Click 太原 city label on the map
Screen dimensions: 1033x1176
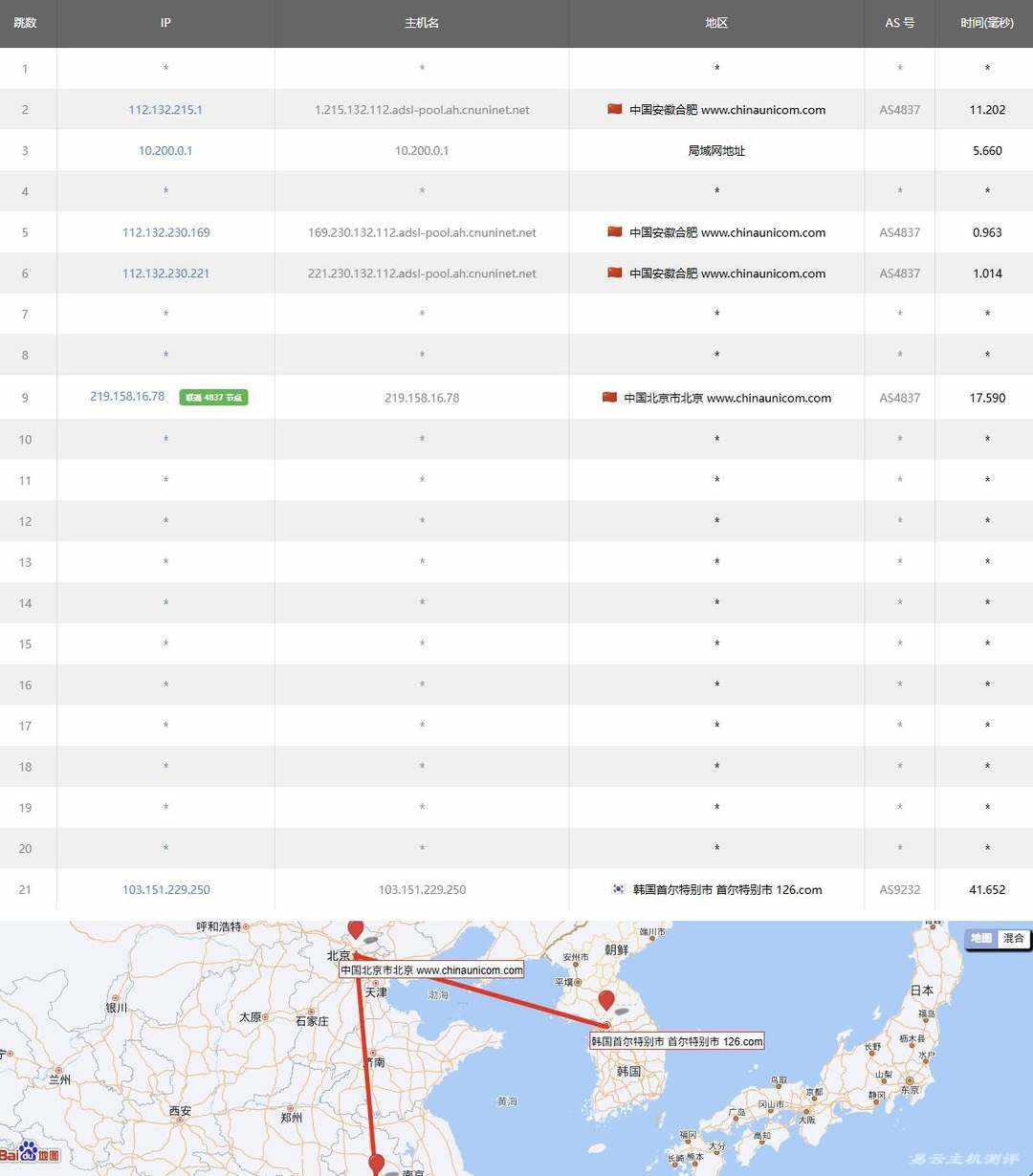pyautogui.click(x=251, y=1017)
